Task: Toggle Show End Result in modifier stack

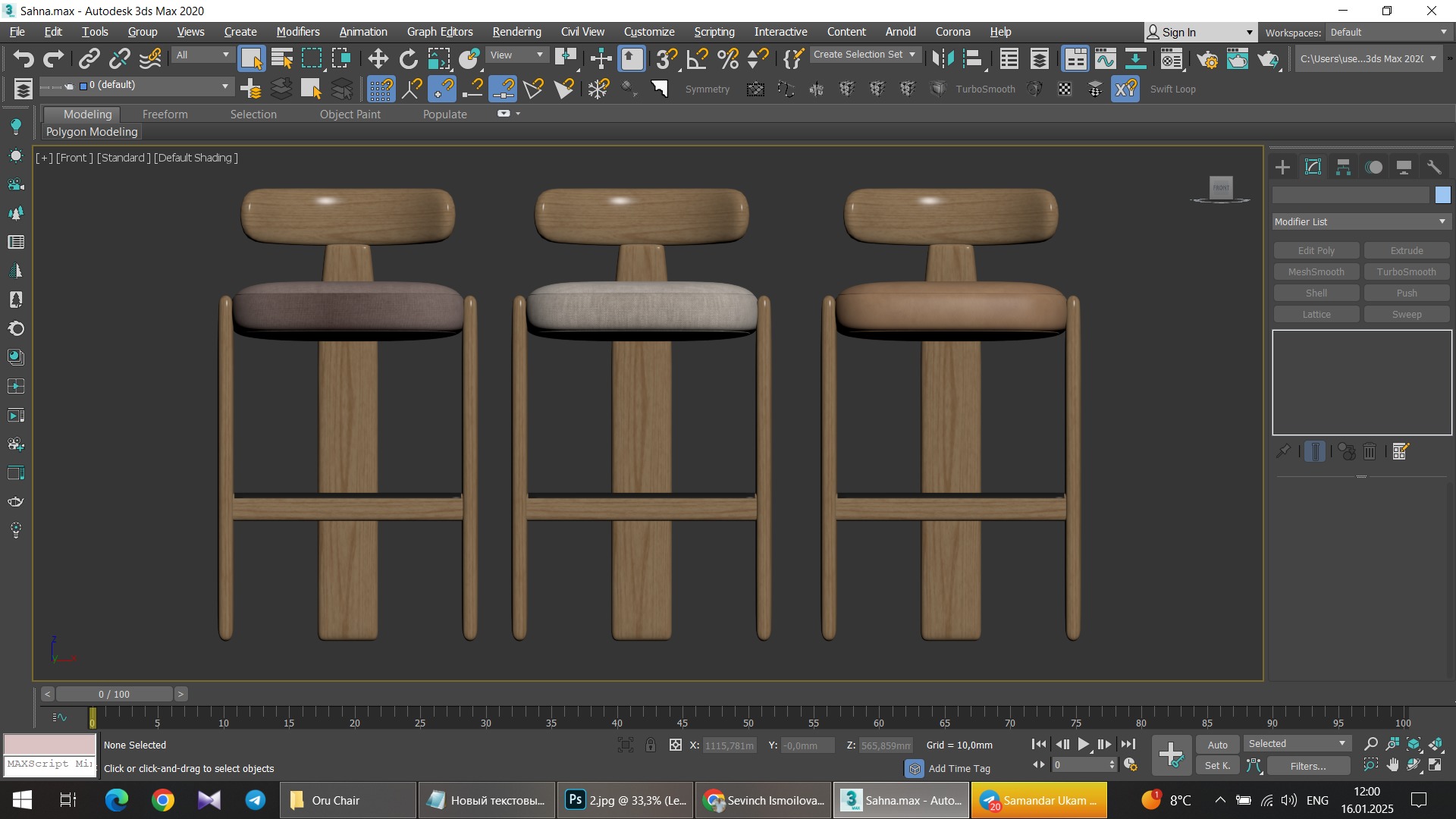Action: click(x=1315, y=451)
